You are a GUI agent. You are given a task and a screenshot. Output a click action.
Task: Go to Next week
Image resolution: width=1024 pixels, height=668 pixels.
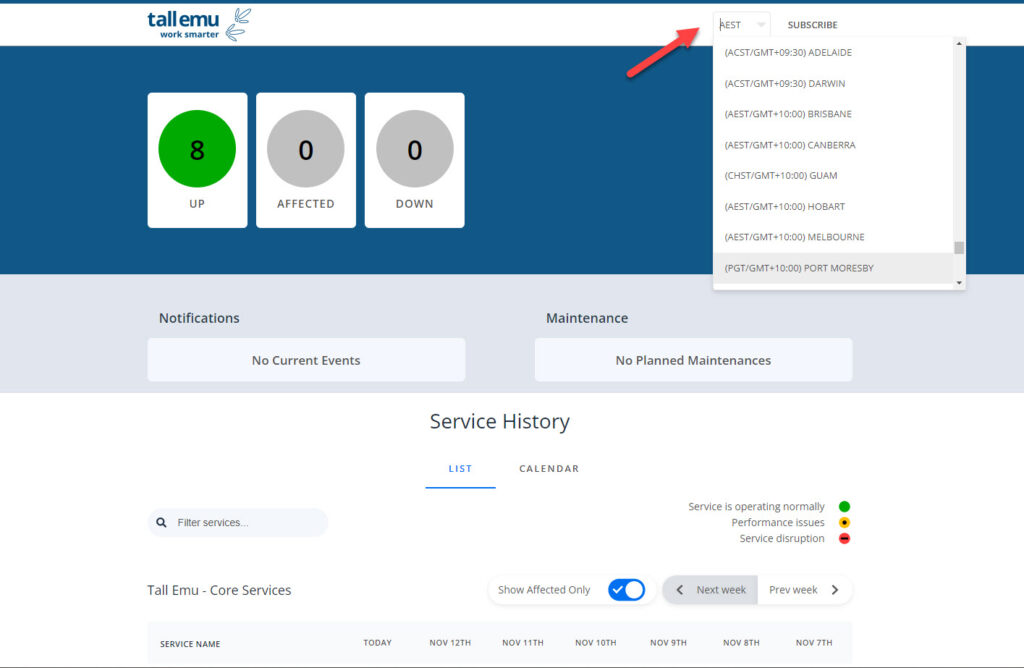711,590
